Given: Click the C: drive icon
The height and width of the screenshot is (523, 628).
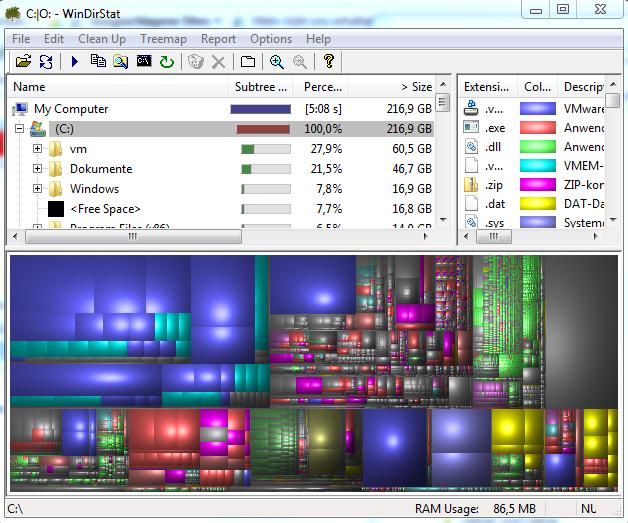Looking at the screenshot, I should pyautogui.click(x=38, y=129).
